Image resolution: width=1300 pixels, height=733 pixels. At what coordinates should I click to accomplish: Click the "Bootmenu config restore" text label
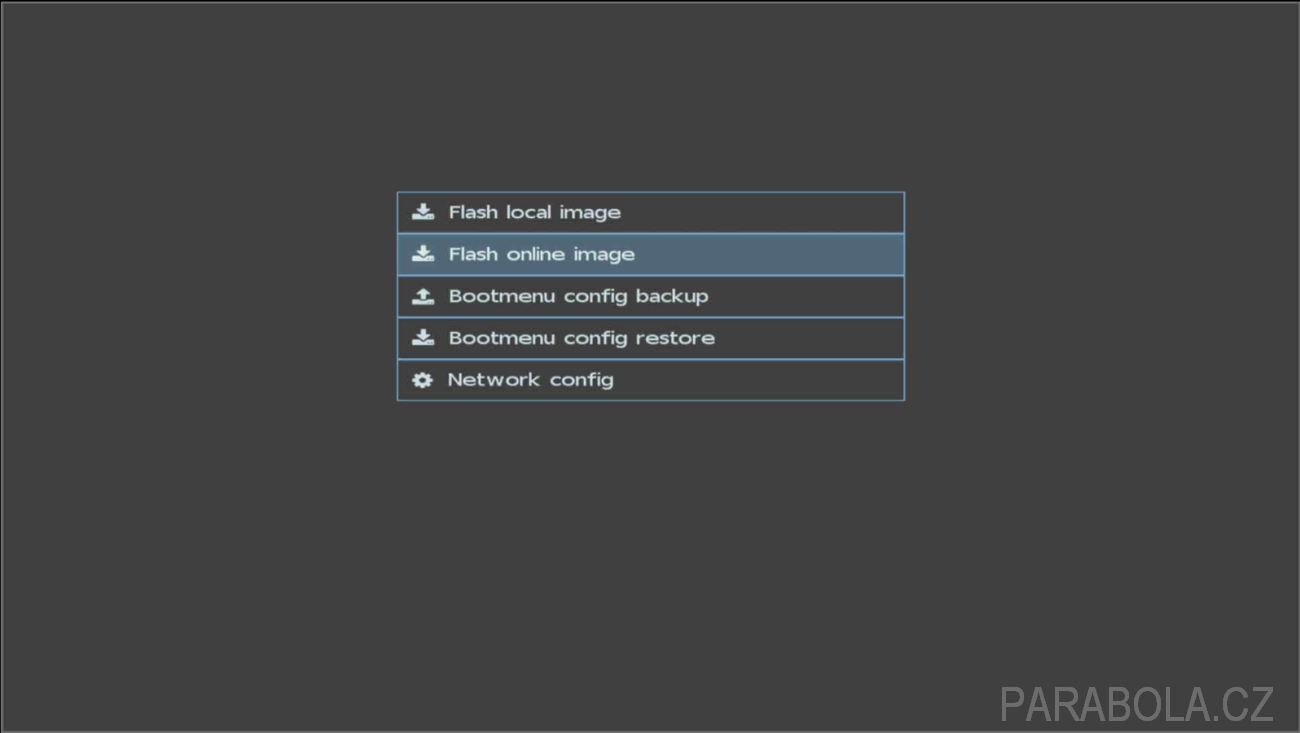[x=582, y=338]
